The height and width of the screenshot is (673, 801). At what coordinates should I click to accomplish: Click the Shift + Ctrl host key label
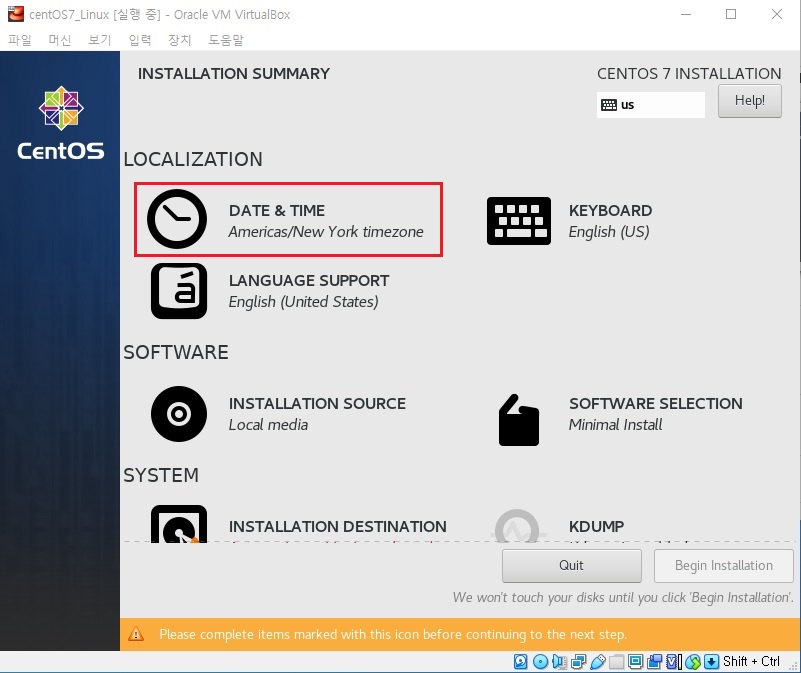[751, 661]
